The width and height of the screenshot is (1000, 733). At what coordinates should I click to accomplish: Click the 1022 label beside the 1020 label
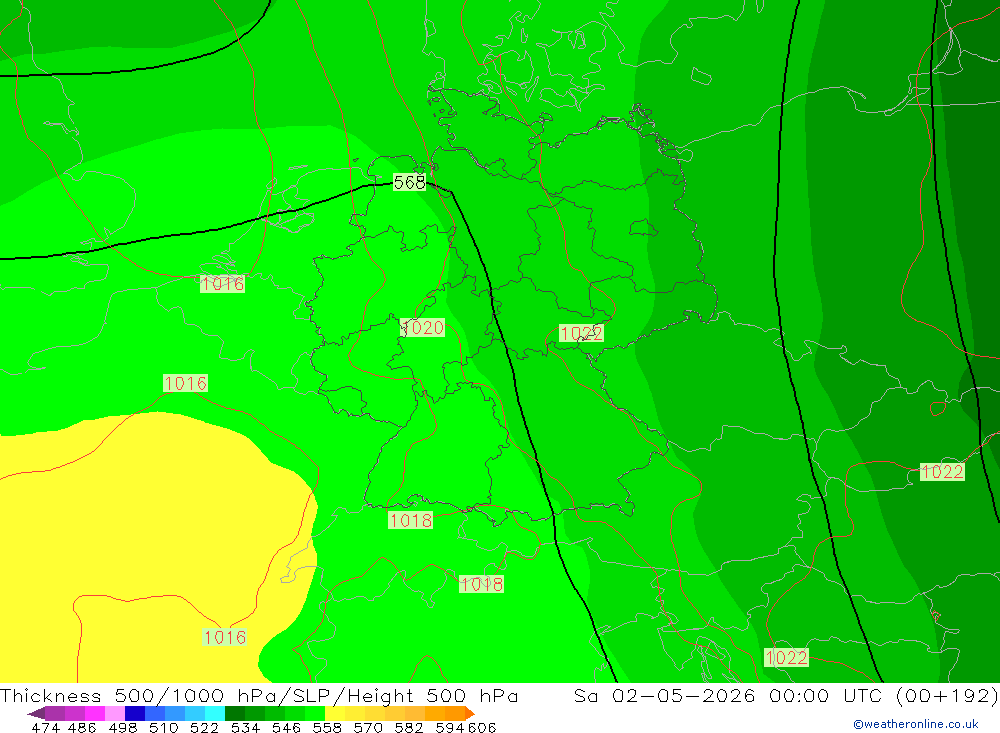click(581, 333)
